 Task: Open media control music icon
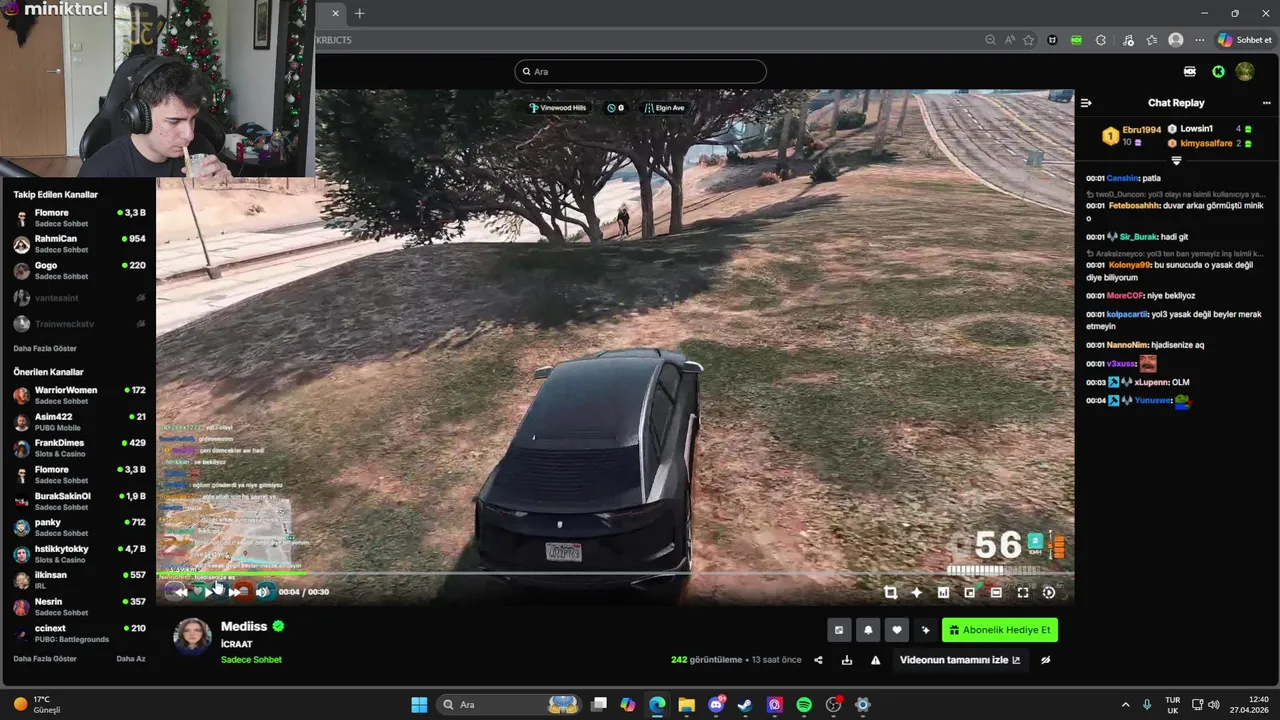coord(1128,40)
